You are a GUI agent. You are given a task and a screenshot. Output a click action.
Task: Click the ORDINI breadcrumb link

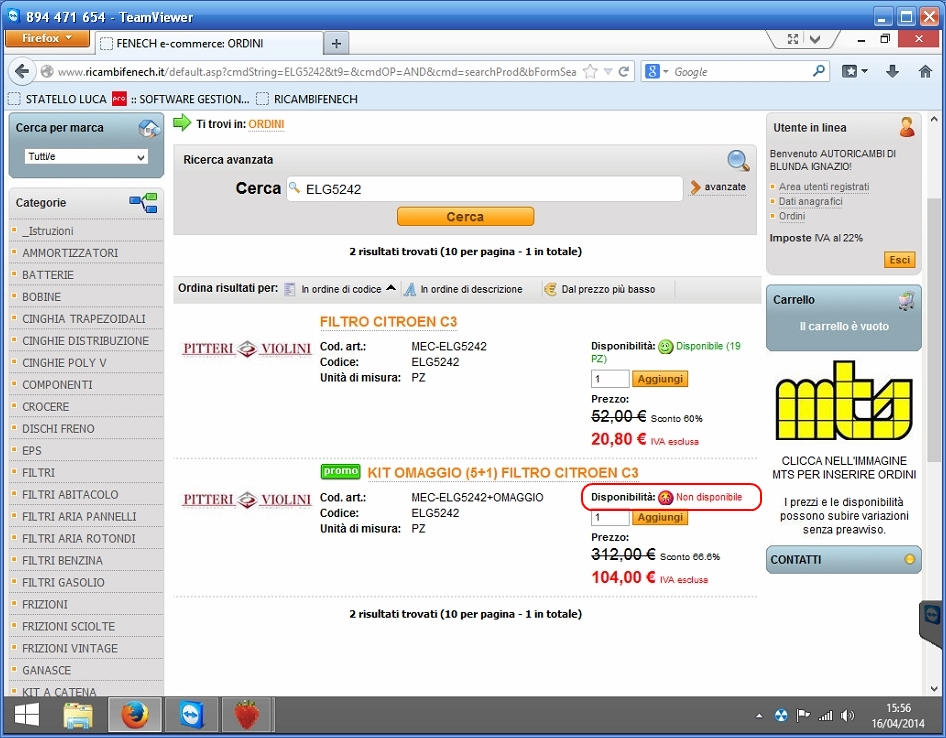click(x=266, y=124)
